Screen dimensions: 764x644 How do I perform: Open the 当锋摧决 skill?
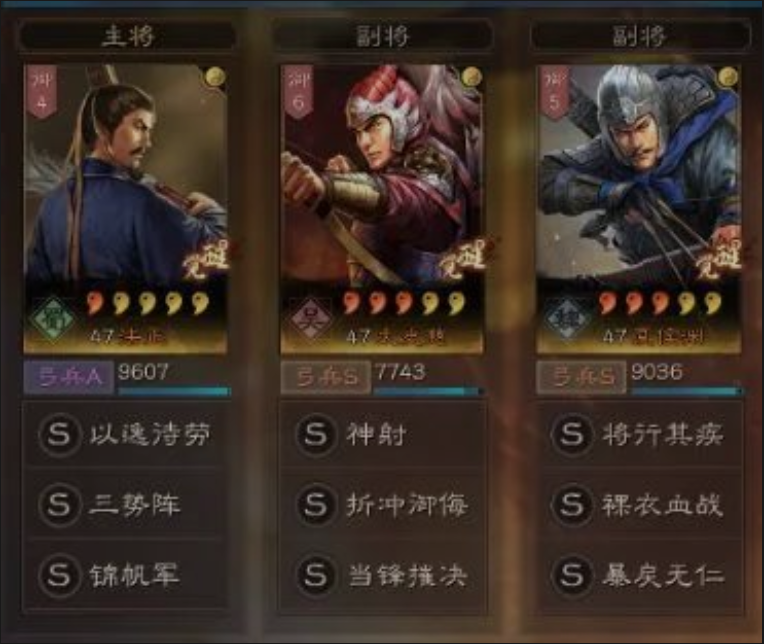(382, 575)
